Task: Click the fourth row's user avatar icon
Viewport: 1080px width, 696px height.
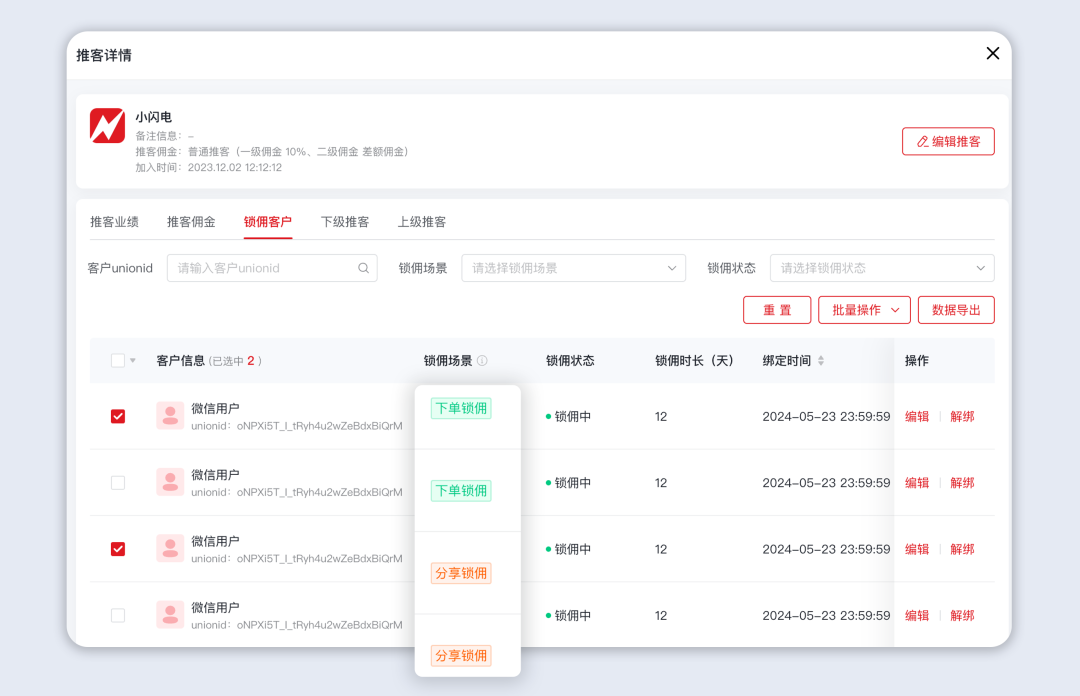Action: click(x=170, y=615)
